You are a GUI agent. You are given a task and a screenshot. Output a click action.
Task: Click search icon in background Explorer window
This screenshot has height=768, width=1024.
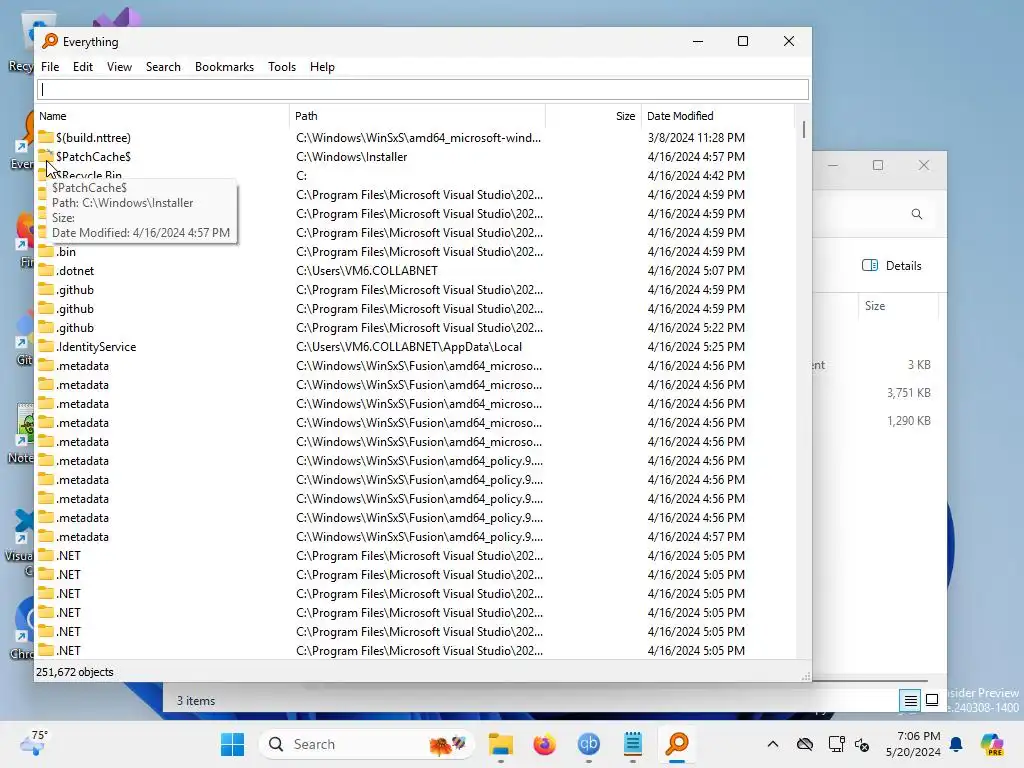[x=917, y=214]
